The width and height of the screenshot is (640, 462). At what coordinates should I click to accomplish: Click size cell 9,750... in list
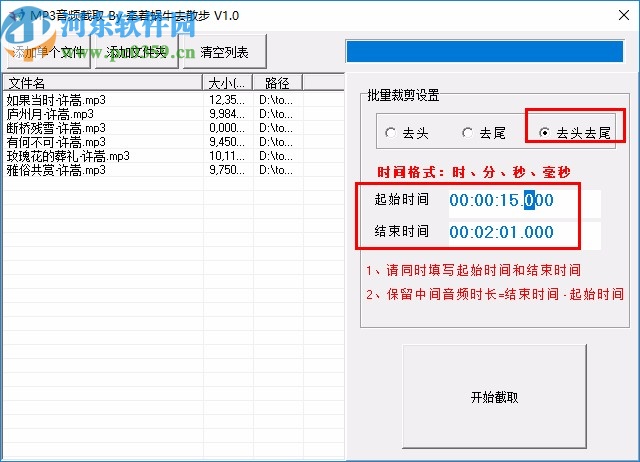227,170
